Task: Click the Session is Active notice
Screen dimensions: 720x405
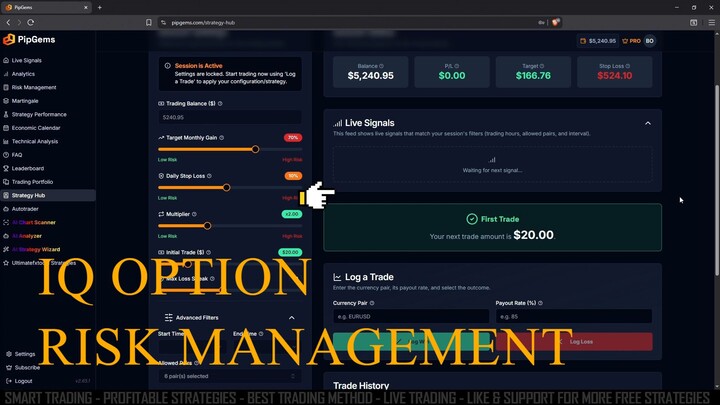Action: (230, 73)
